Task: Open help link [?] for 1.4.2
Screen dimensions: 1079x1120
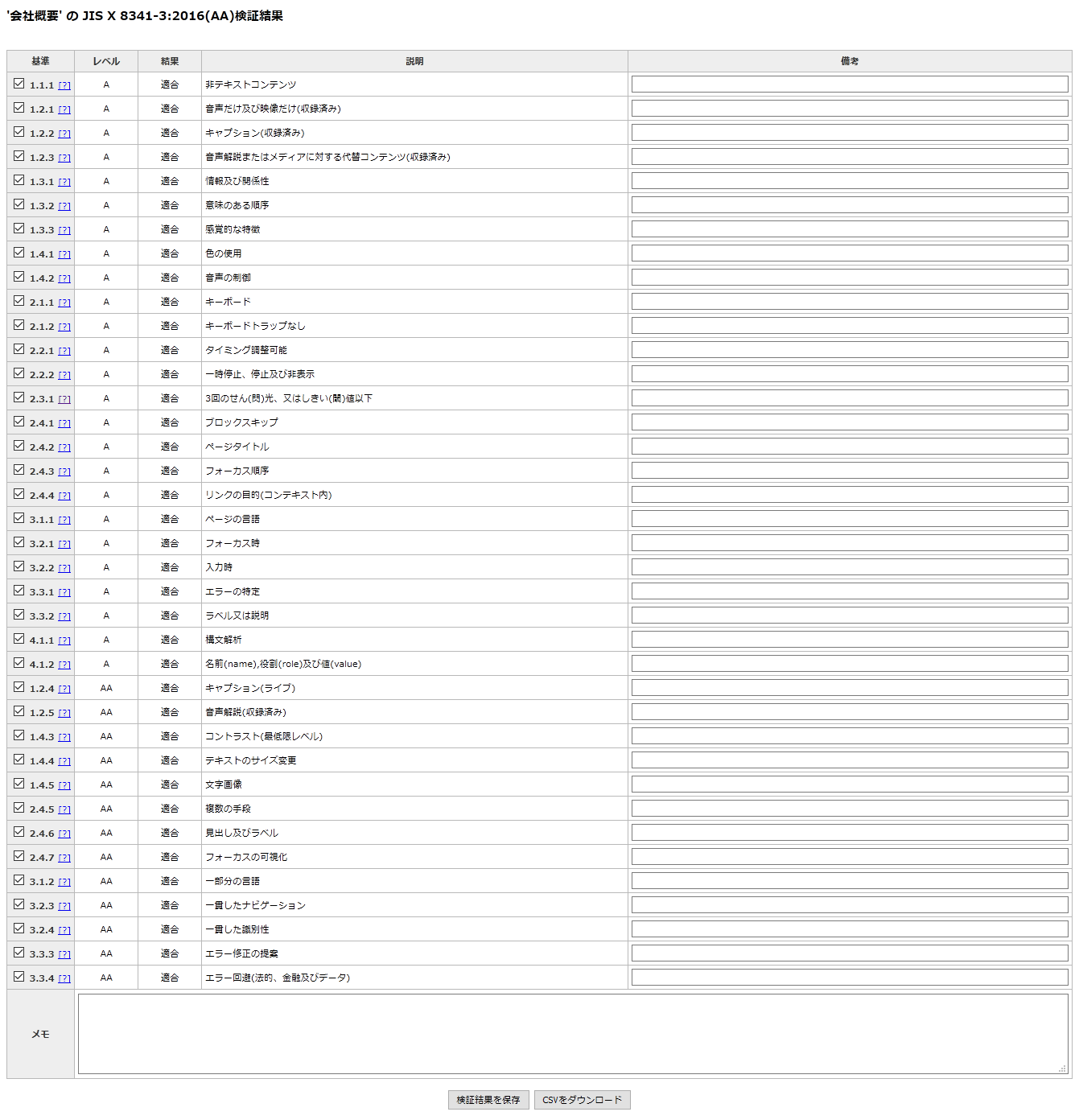Action: point(64,278)
